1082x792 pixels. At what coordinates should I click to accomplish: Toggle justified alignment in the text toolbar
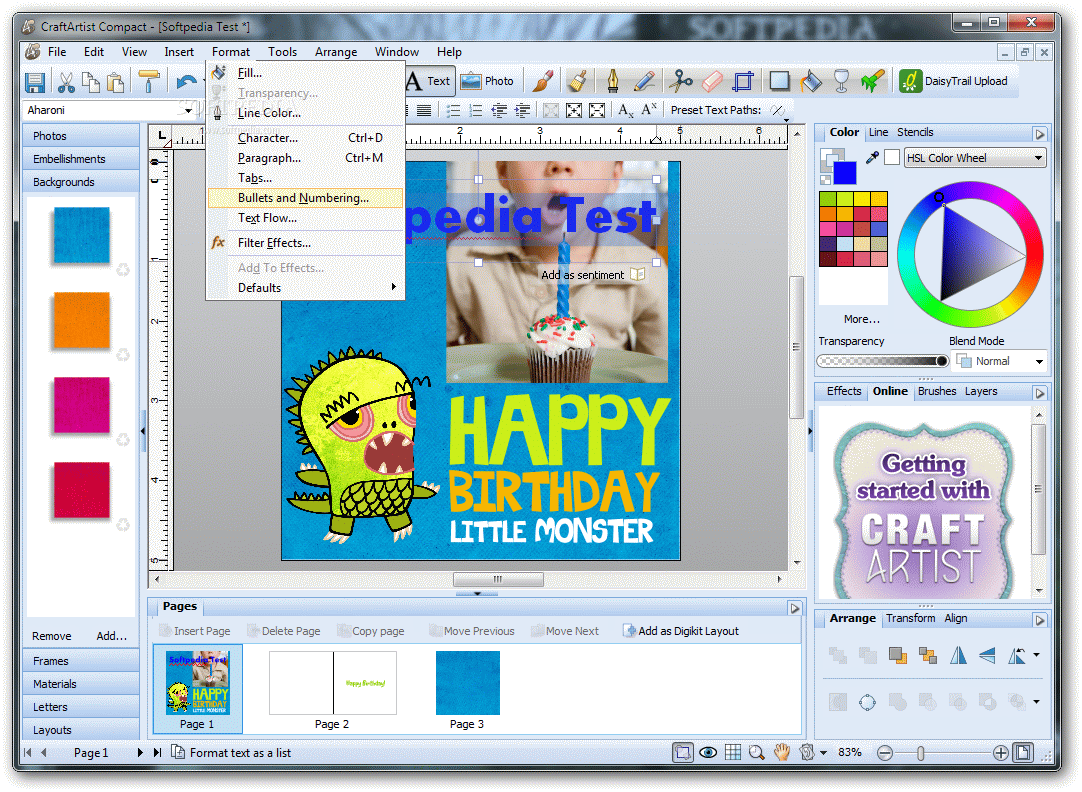pyautogui.click(x=424, y=110)
